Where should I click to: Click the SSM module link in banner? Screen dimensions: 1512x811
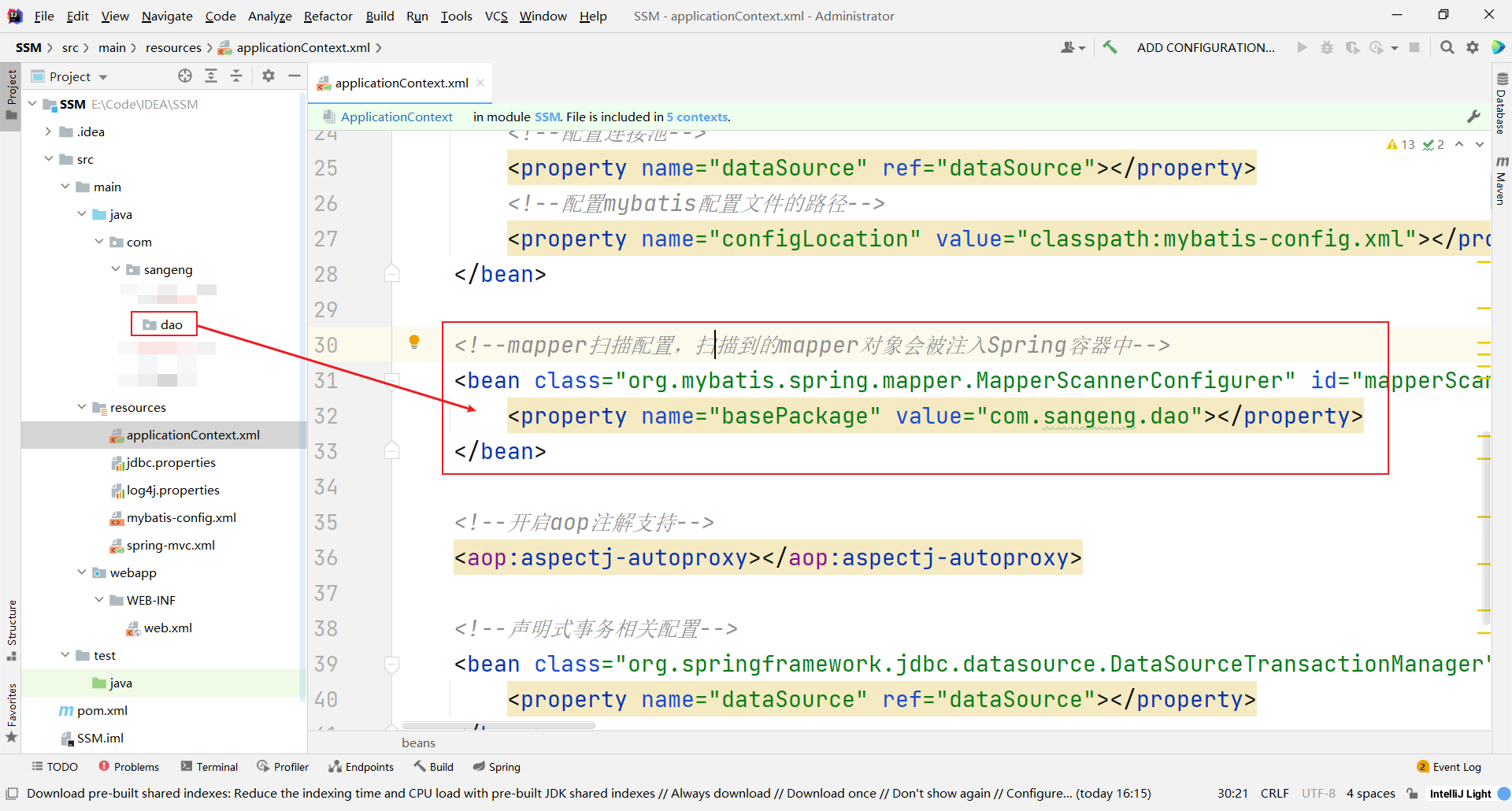coord(547,117)
